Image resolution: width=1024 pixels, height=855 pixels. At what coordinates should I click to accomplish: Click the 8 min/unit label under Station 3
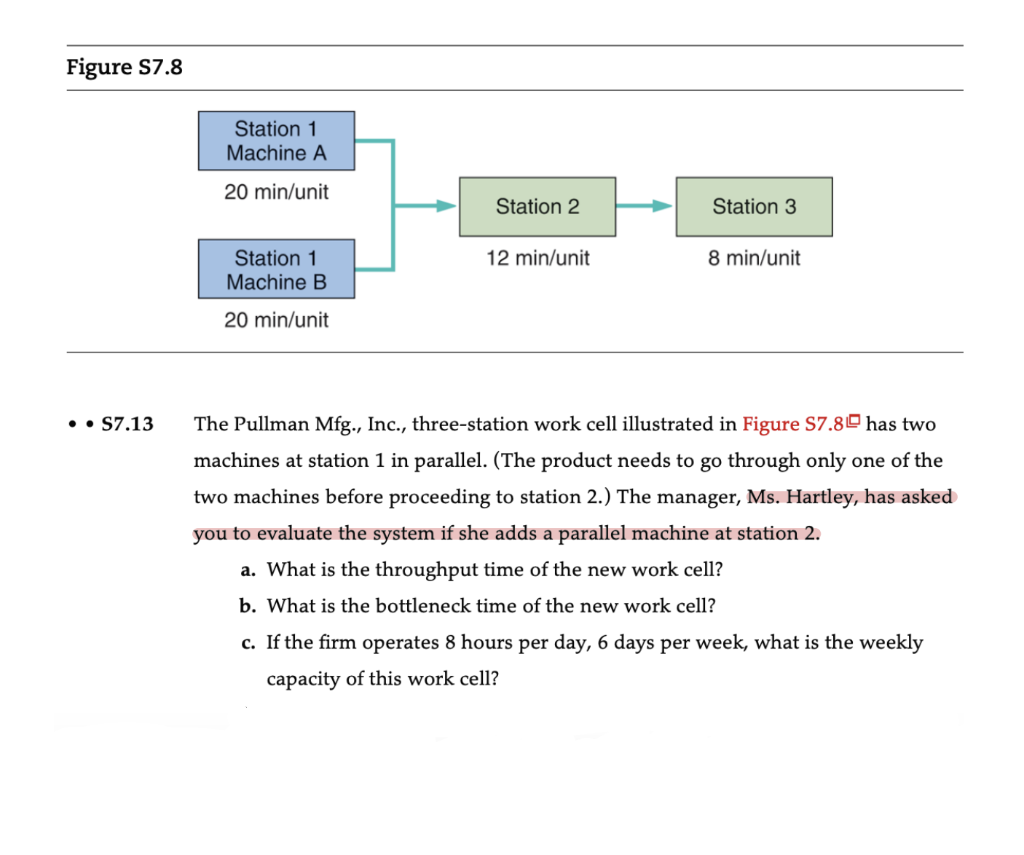pos(753,258)
